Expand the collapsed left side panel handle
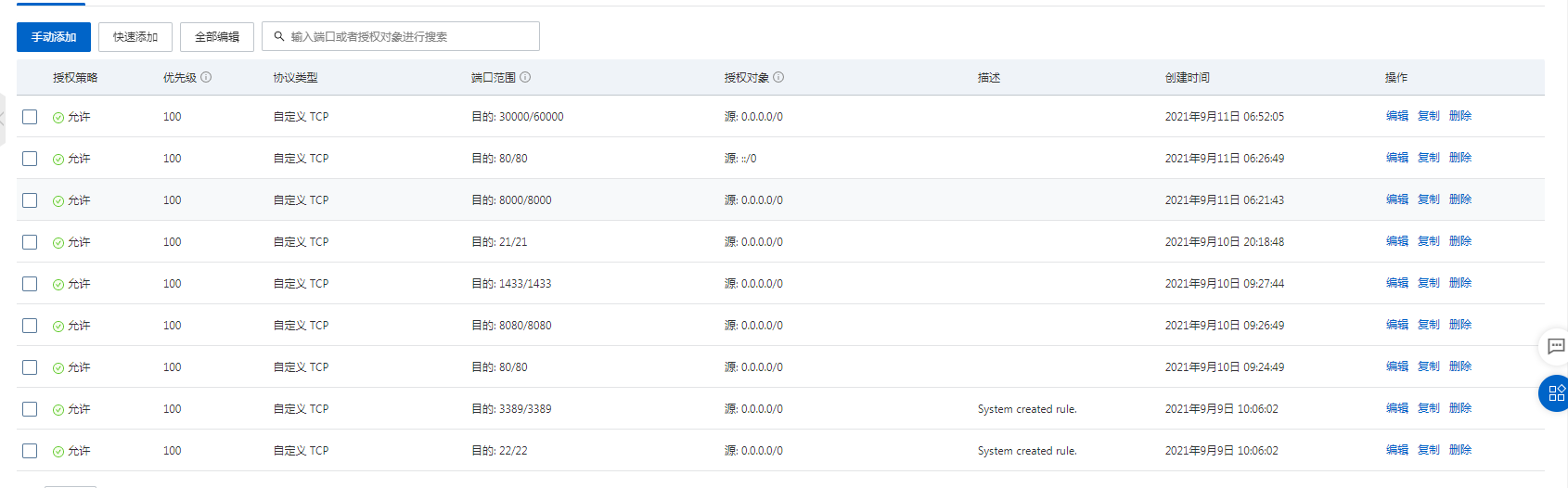 click(3, 119)
